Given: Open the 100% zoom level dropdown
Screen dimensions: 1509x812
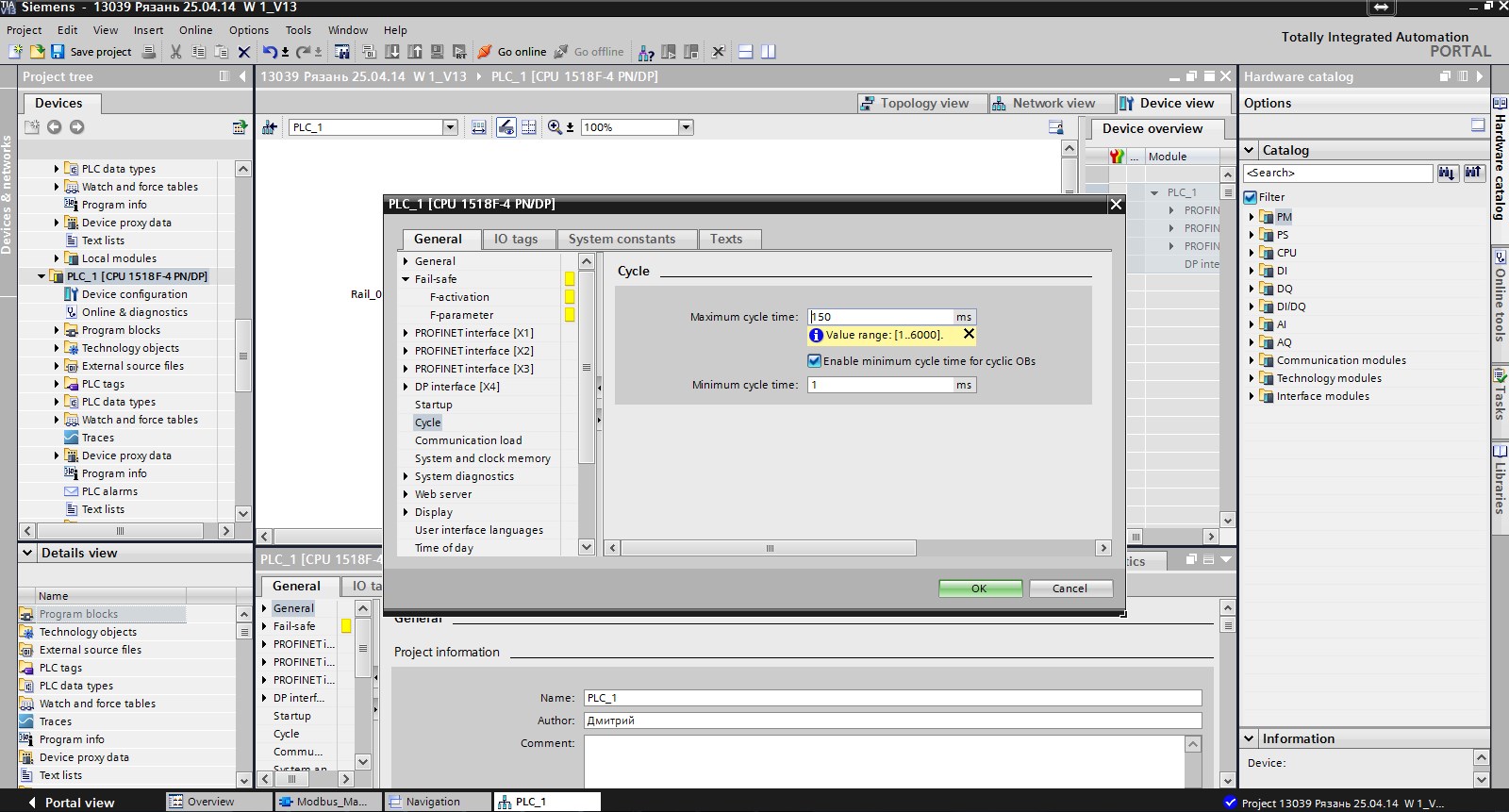Looking at the screenshot, I should point(686,127).
